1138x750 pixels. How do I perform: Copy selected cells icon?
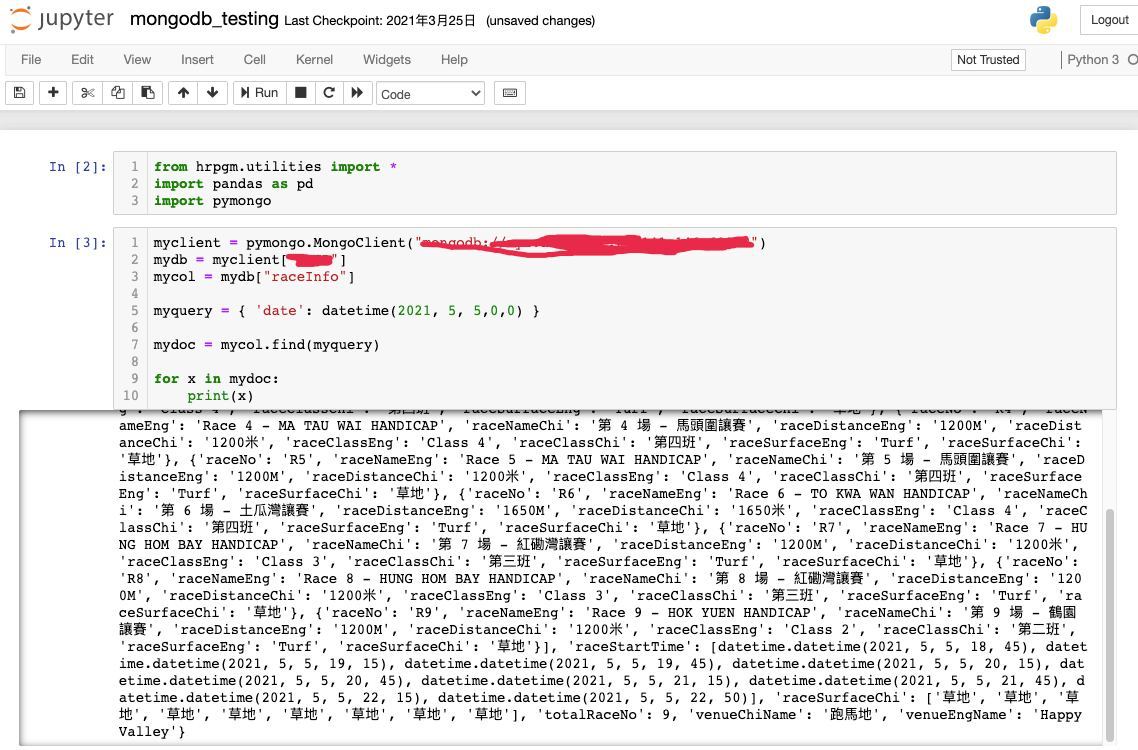click(x=118, y=93)
